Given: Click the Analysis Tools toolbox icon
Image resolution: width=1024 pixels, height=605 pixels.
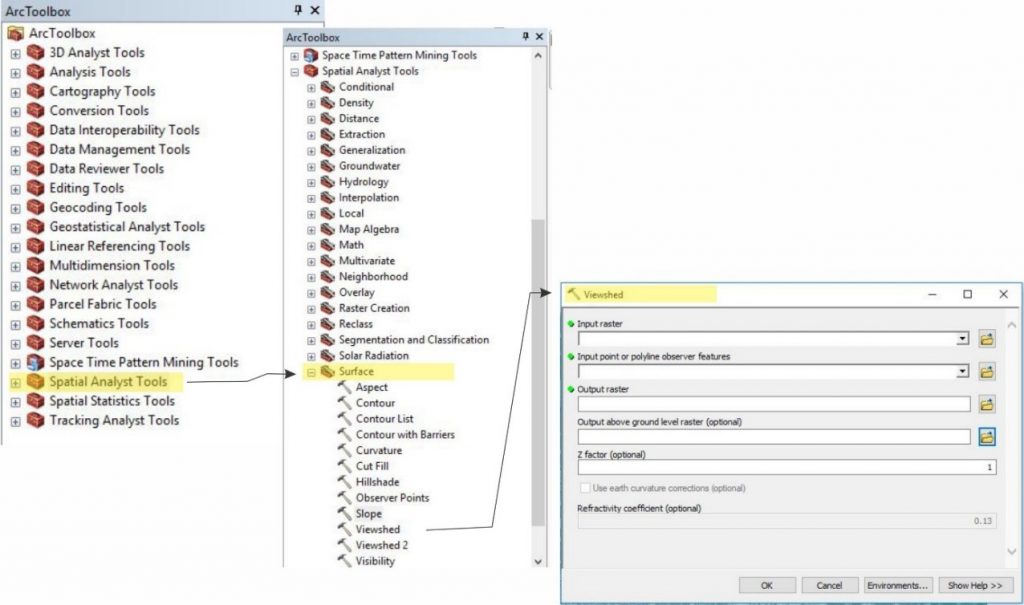Looking at the screenshot, I should (x=35, y=72).
